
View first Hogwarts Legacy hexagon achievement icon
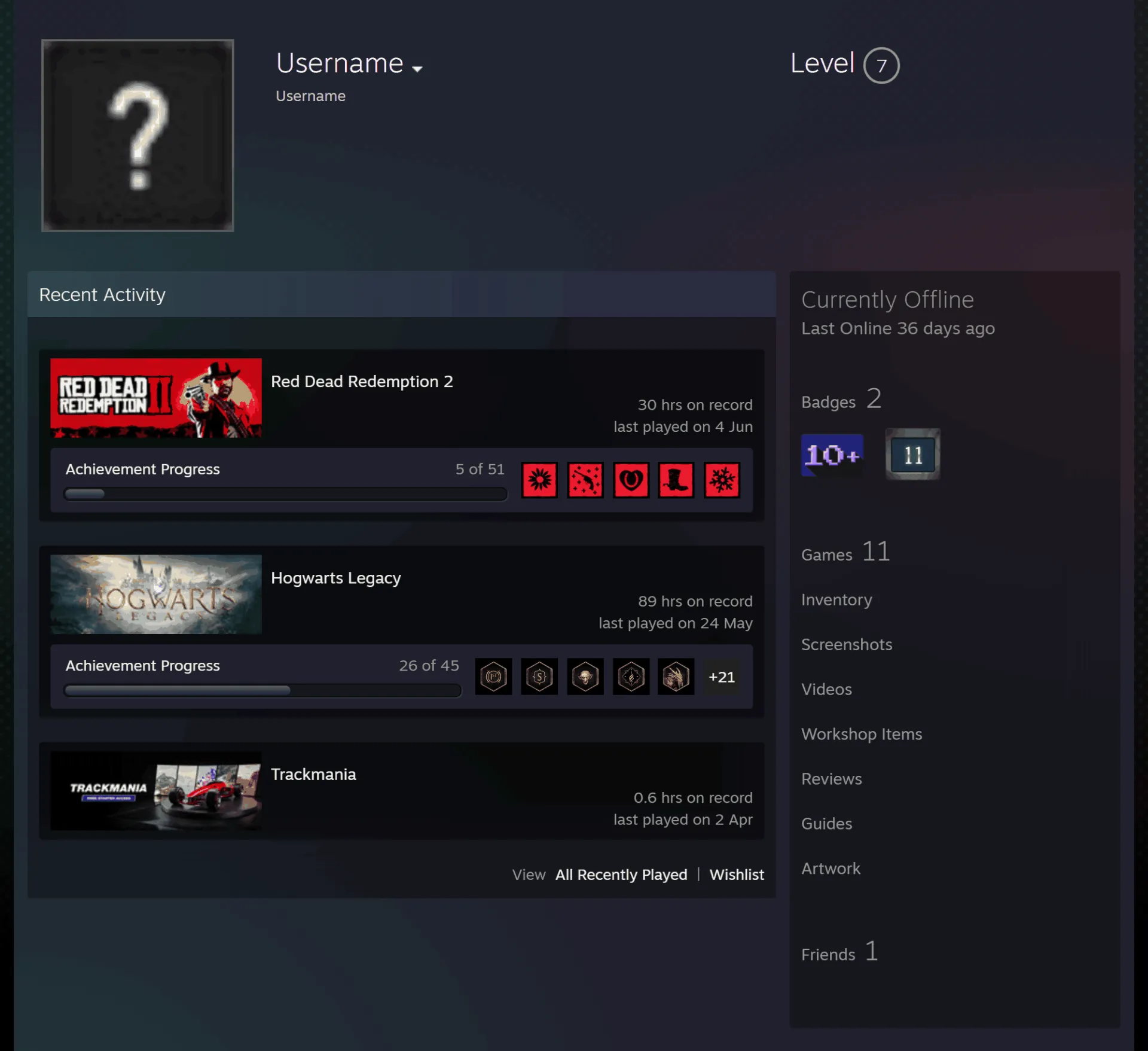(x=493, y=677)
